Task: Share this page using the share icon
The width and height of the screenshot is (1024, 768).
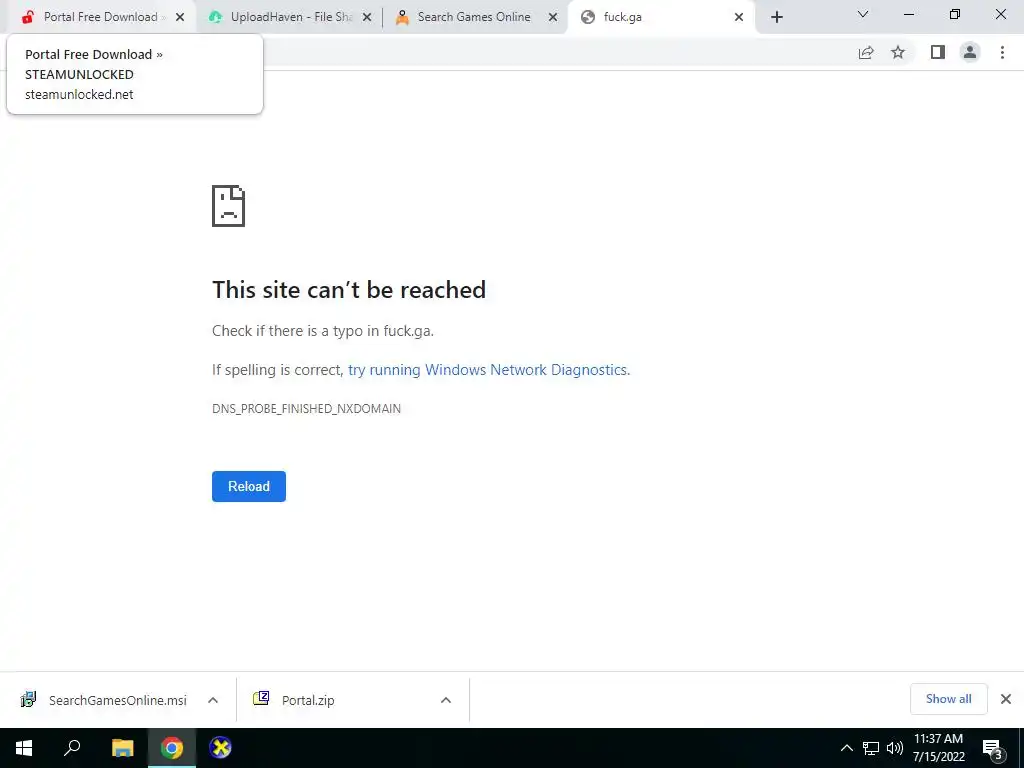Action: click(x=866, y=52)
